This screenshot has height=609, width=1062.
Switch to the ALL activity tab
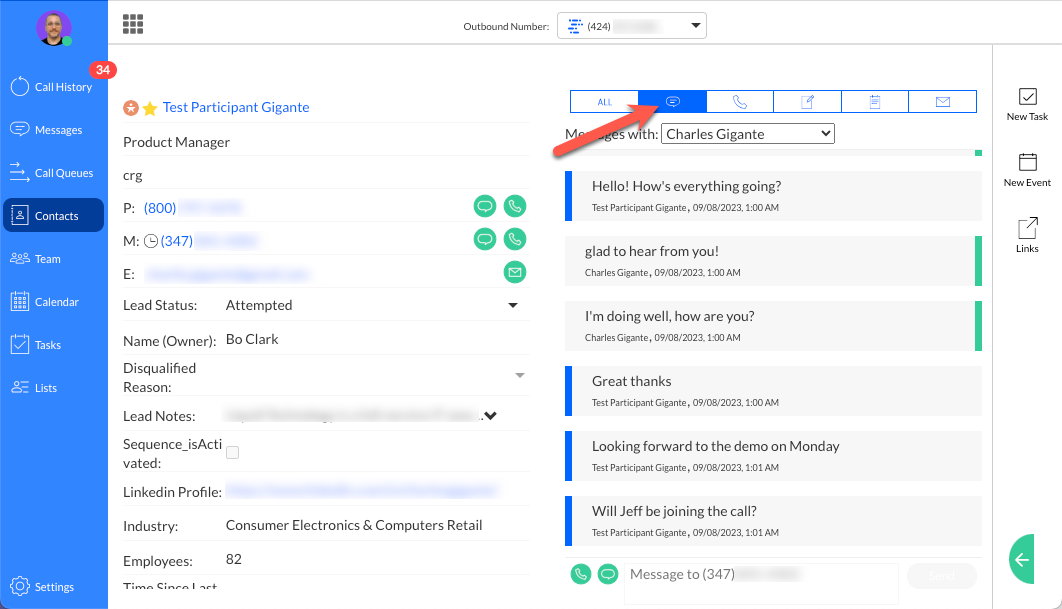point(604,102)
